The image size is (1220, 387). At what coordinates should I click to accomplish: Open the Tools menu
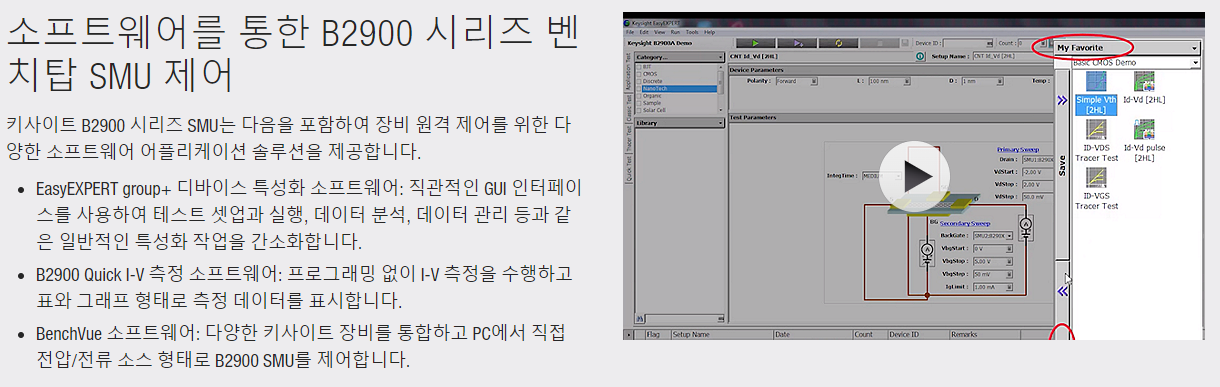[692, 32]
